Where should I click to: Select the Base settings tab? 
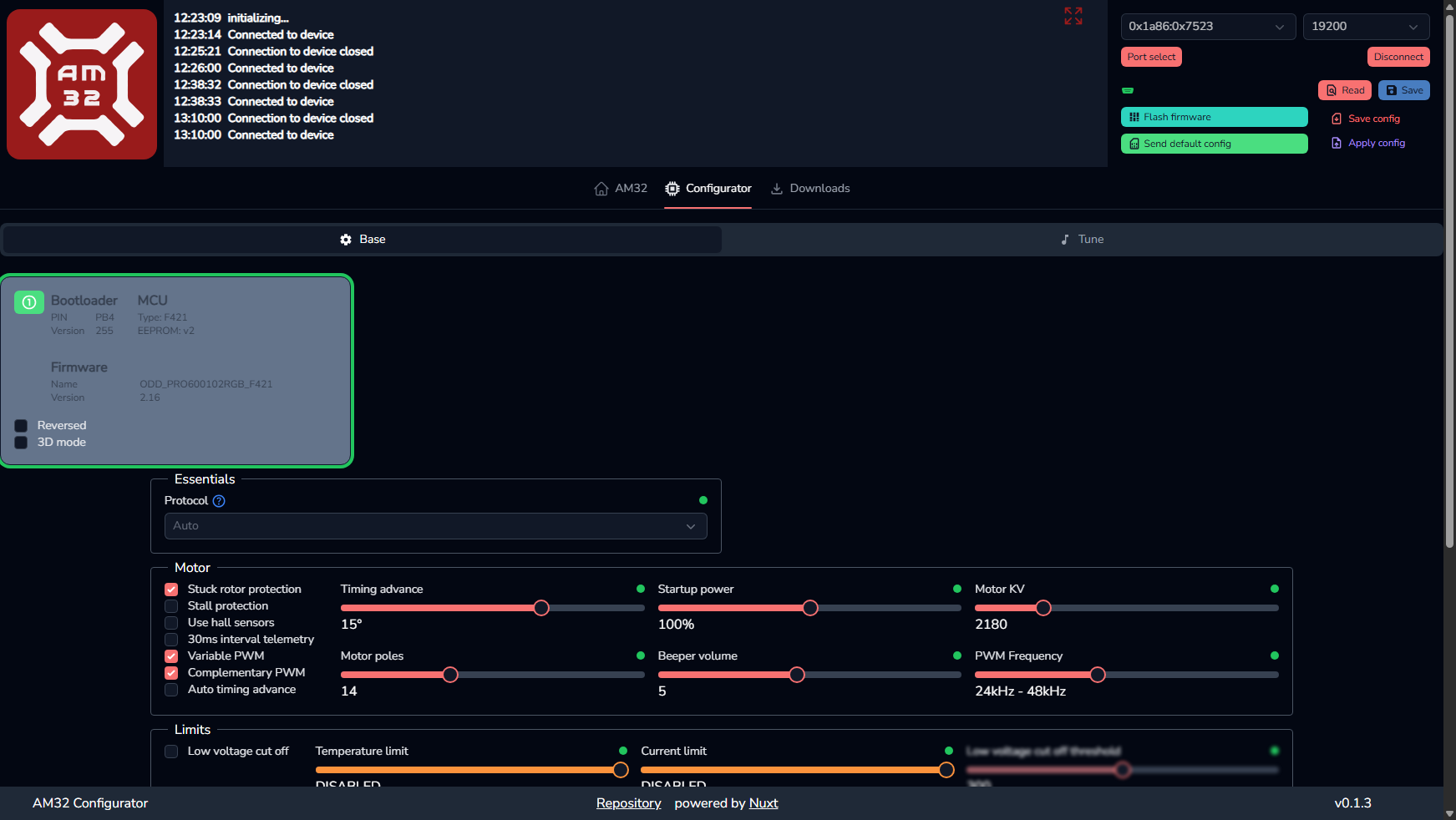click(363, 240)
